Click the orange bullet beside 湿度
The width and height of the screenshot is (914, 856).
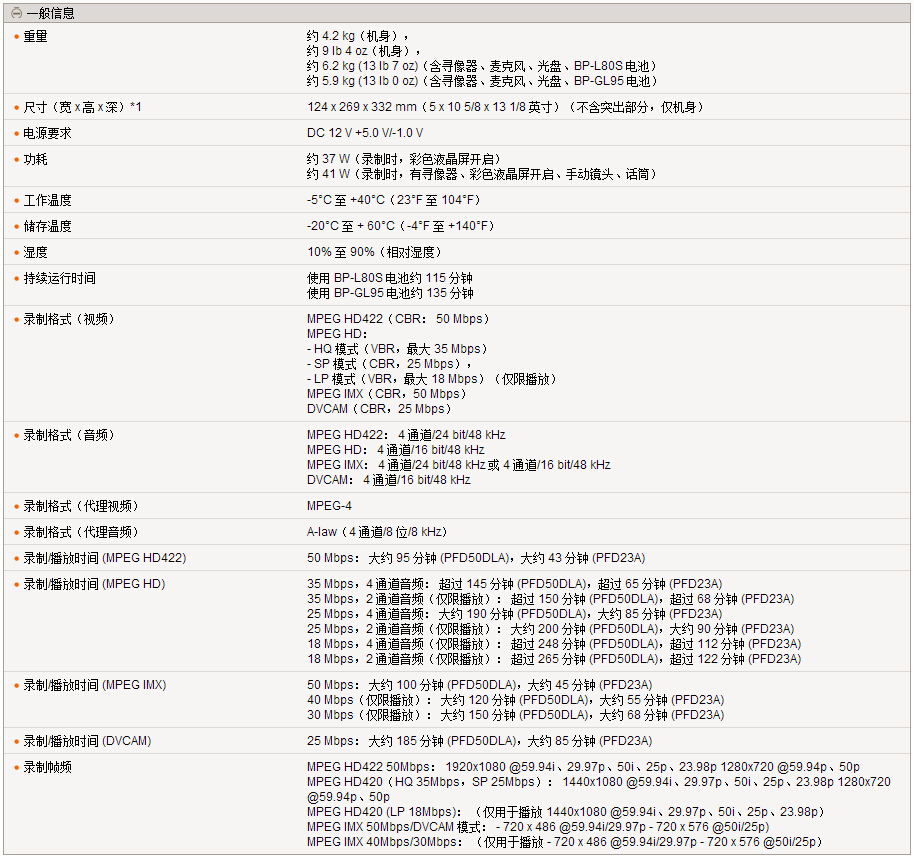tap(16, 252)
